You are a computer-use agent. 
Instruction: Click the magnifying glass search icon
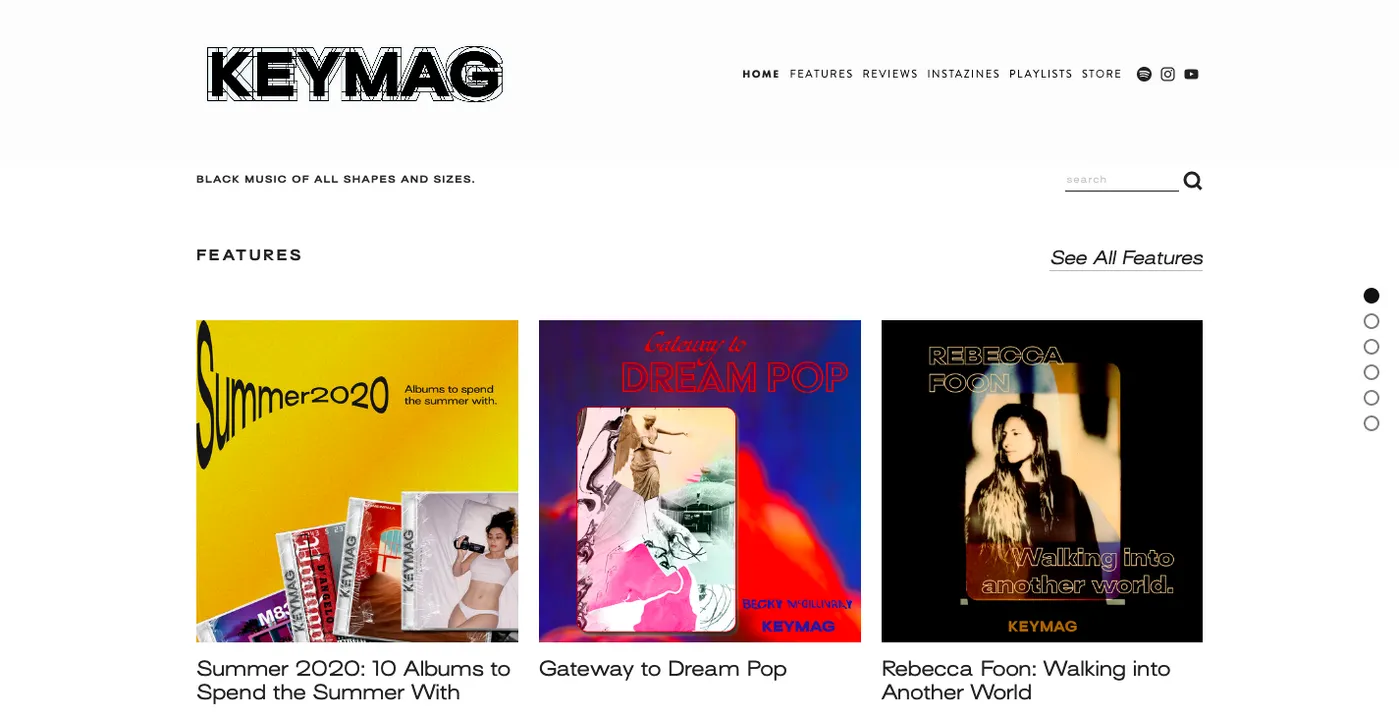[1192, 180]
